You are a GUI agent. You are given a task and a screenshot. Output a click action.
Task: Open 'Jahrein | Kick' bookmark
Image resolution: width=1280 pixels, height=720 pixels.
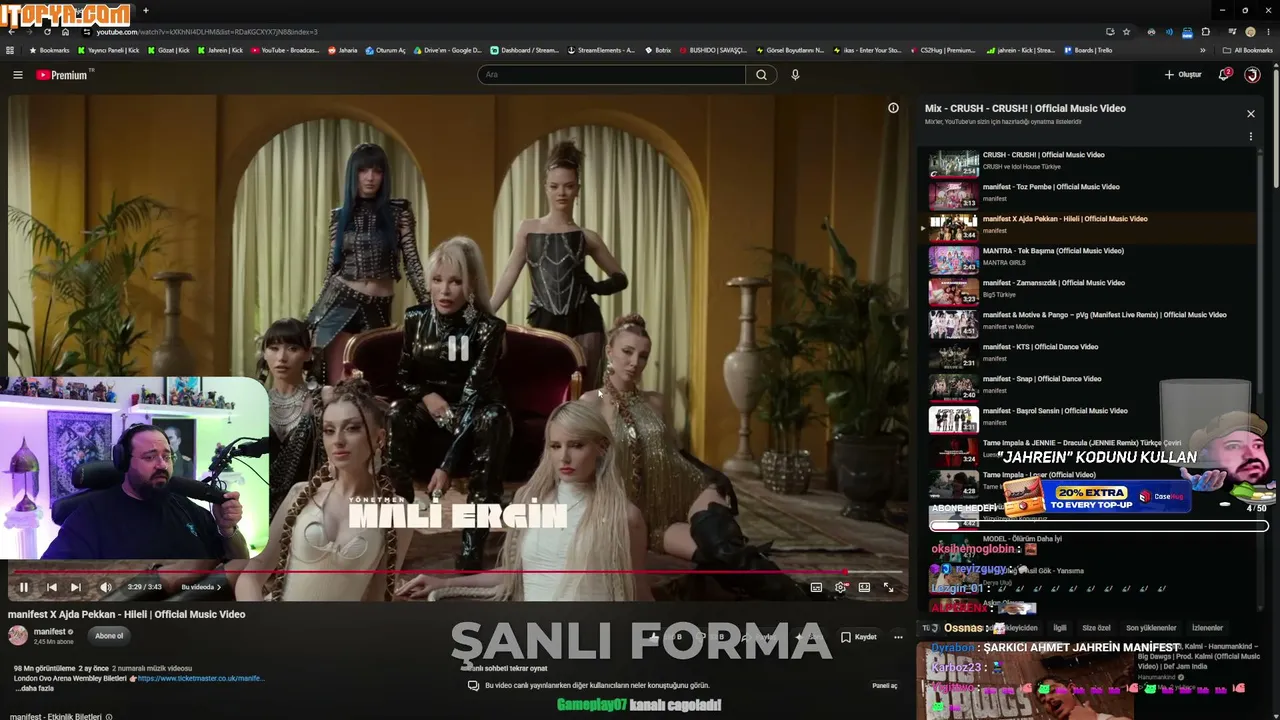(220, 50)
